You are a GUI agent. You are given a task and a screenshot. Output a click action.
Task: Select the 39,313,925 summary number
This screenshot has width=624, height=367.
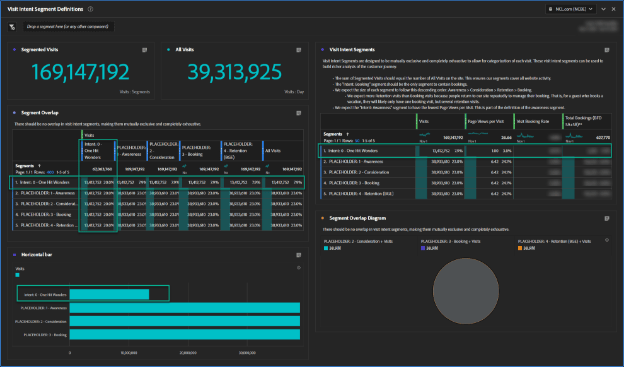[234, 72]
